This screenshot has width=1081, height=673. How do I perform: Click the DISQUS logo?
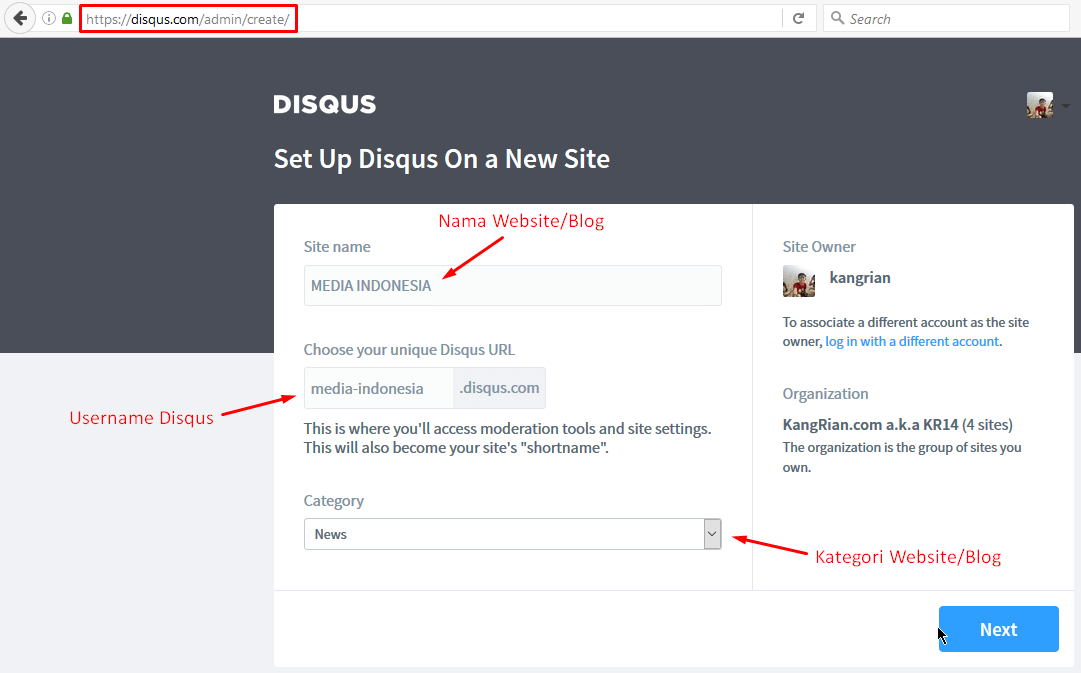(x=325, y=104)
